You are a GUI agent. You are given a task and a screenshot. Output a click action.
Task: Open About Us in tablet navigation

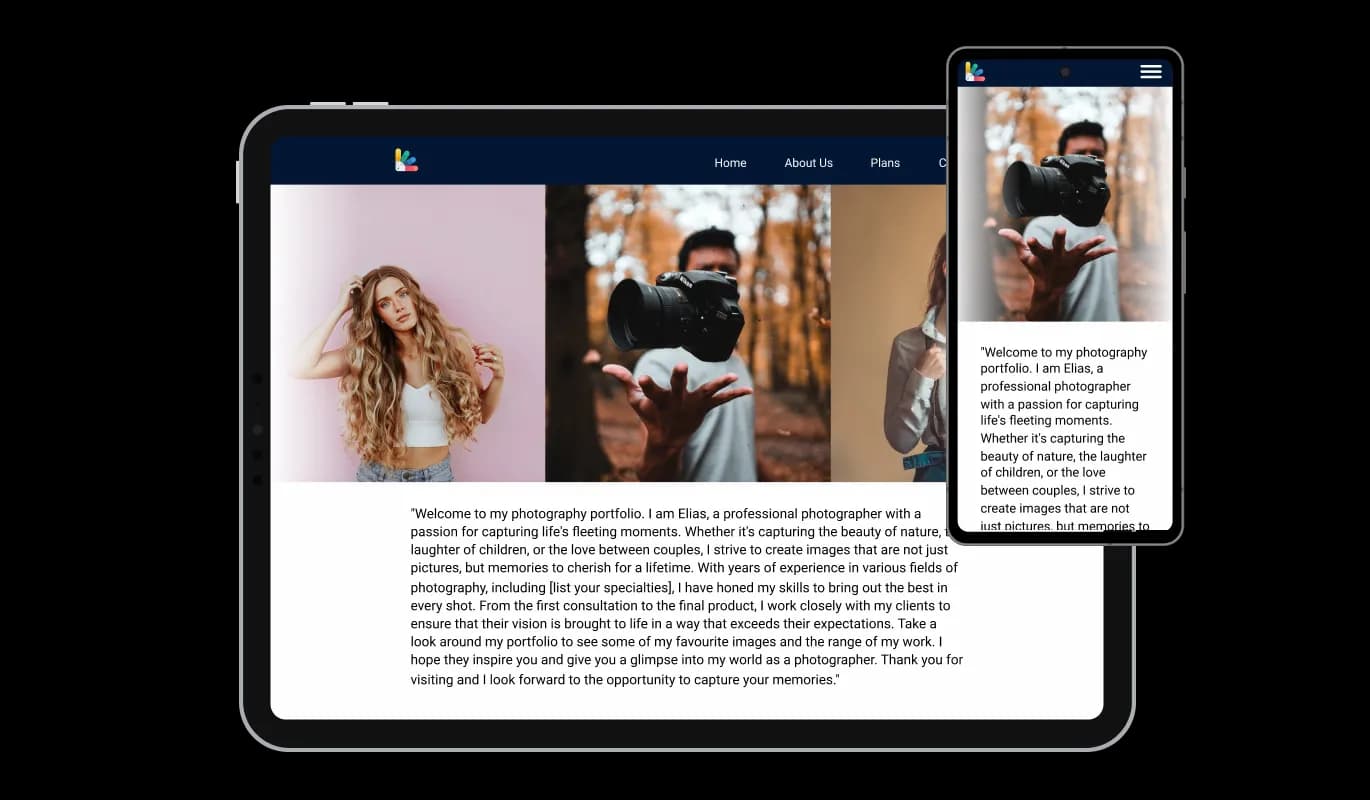coord(808,163)
